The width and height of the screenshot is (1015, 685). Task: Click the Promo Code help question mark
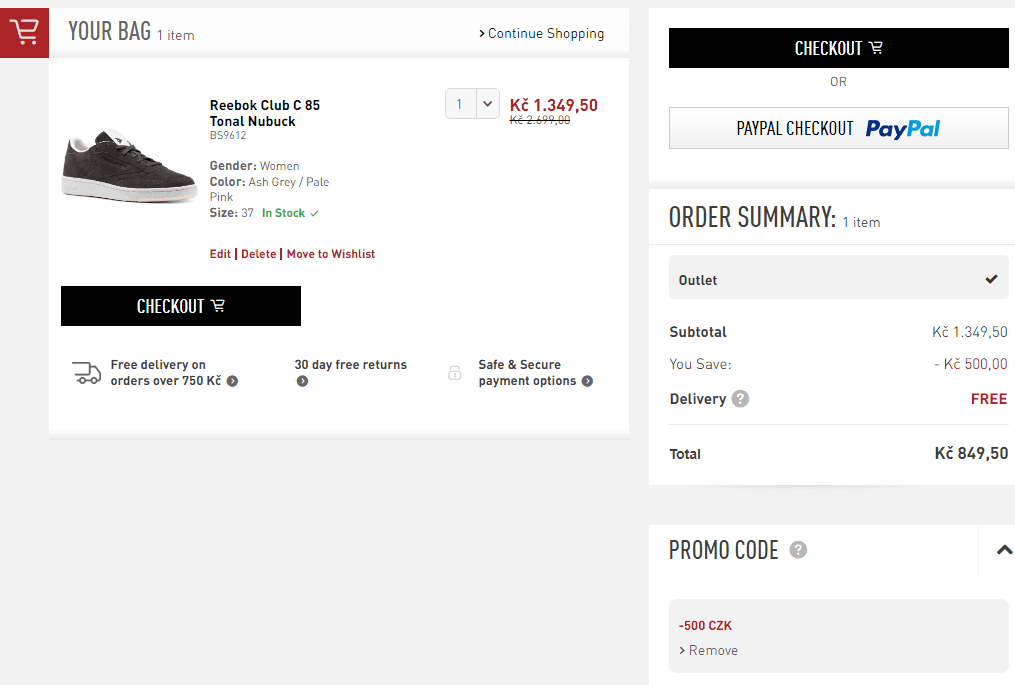[x=798, y=549]
